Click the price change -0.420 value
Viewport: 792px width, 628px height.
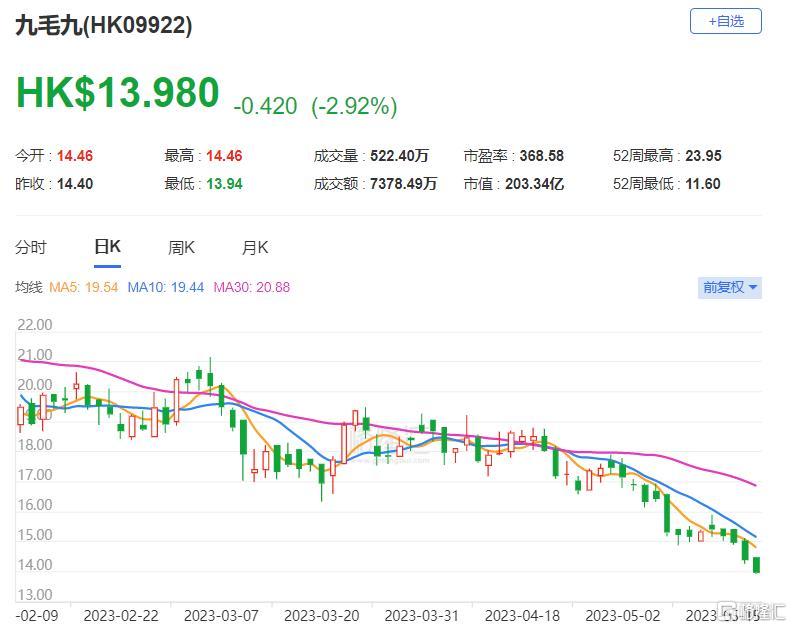click(x=265, y=106)
